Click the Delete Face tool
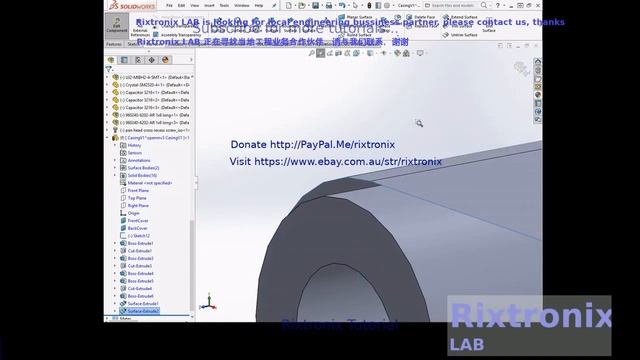The height and width of the screenshot is (360, 640). coord(421,17)
